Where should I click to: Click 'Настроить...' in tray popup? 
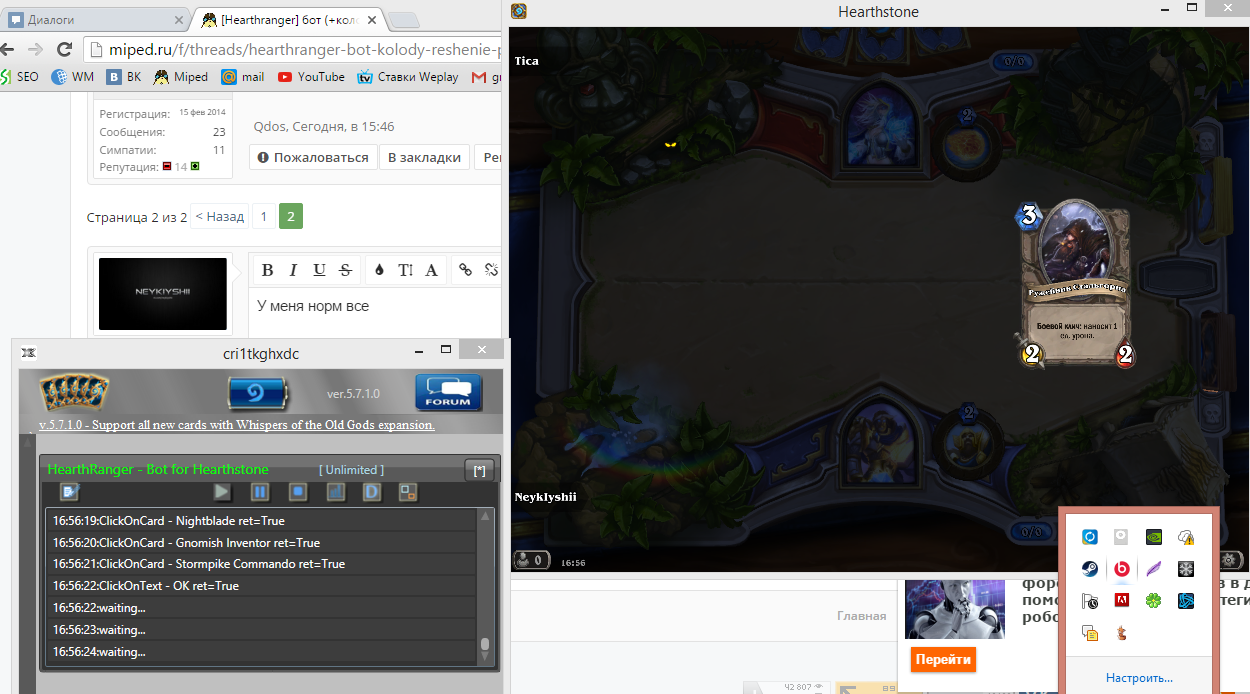(x=1139, y=677)
